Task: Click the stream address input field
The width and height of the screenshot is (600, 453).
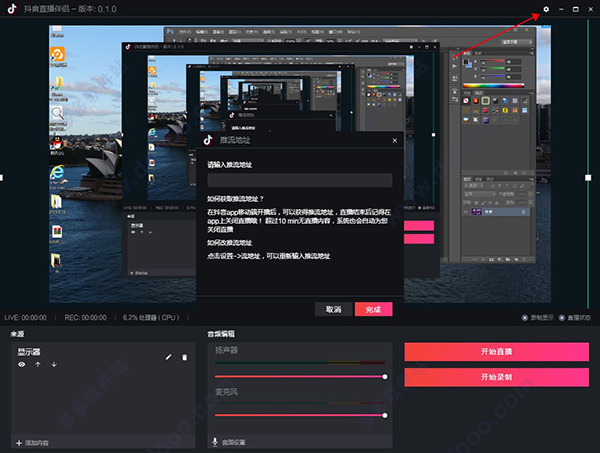Action: click(300, 180)
